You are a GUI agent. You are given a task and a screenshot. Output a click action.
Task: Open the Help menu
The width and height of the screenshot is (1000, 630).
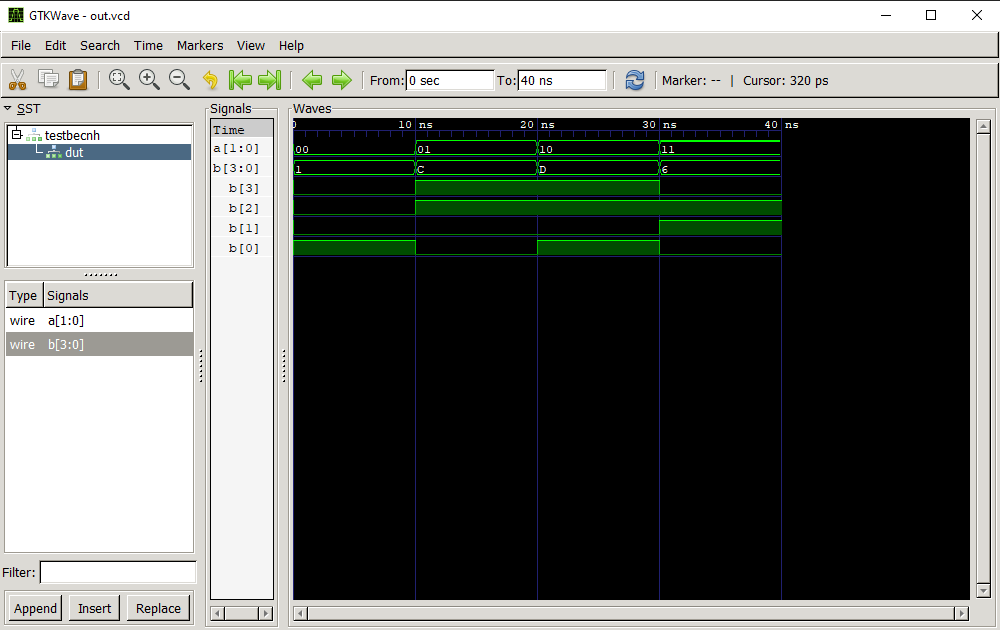pyautogui.click(x=291, y=45)
